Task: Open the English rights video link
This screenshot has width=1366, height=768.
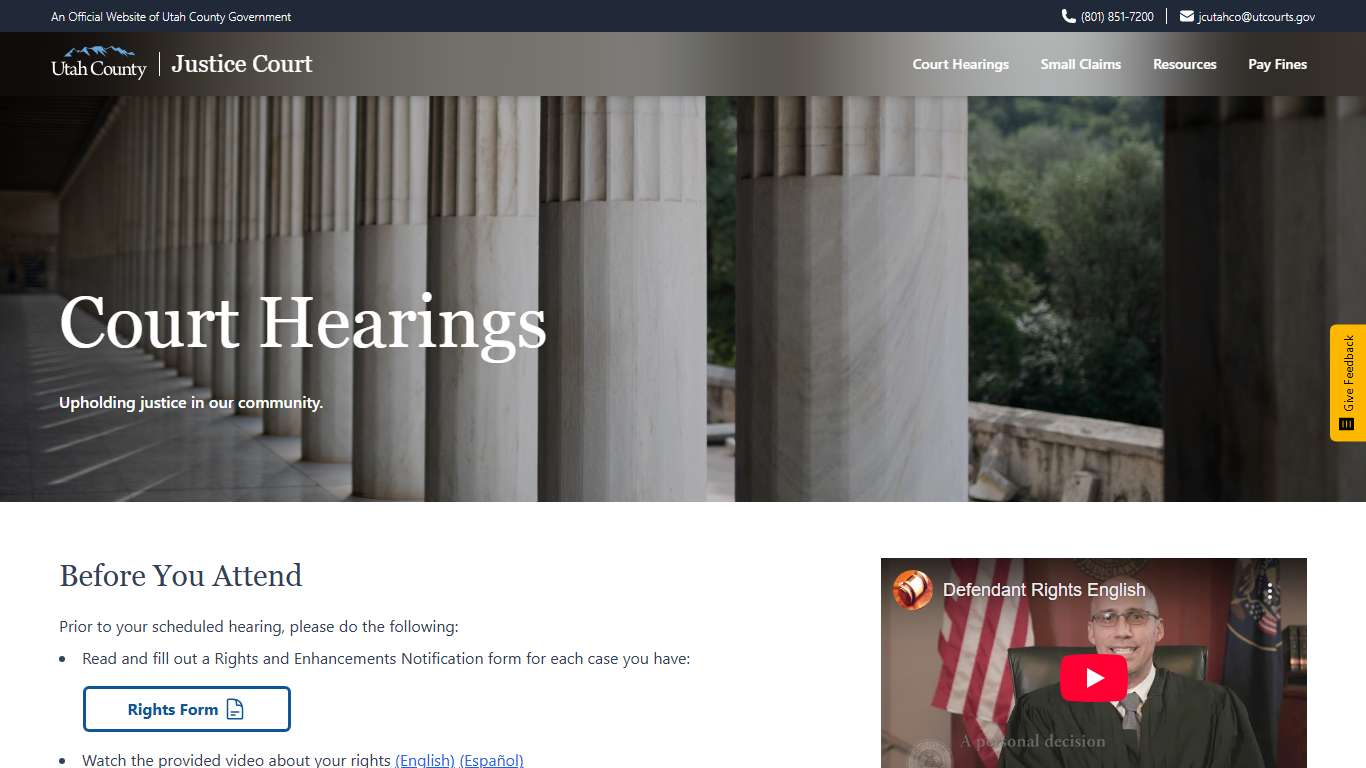Action: point(425,760)
